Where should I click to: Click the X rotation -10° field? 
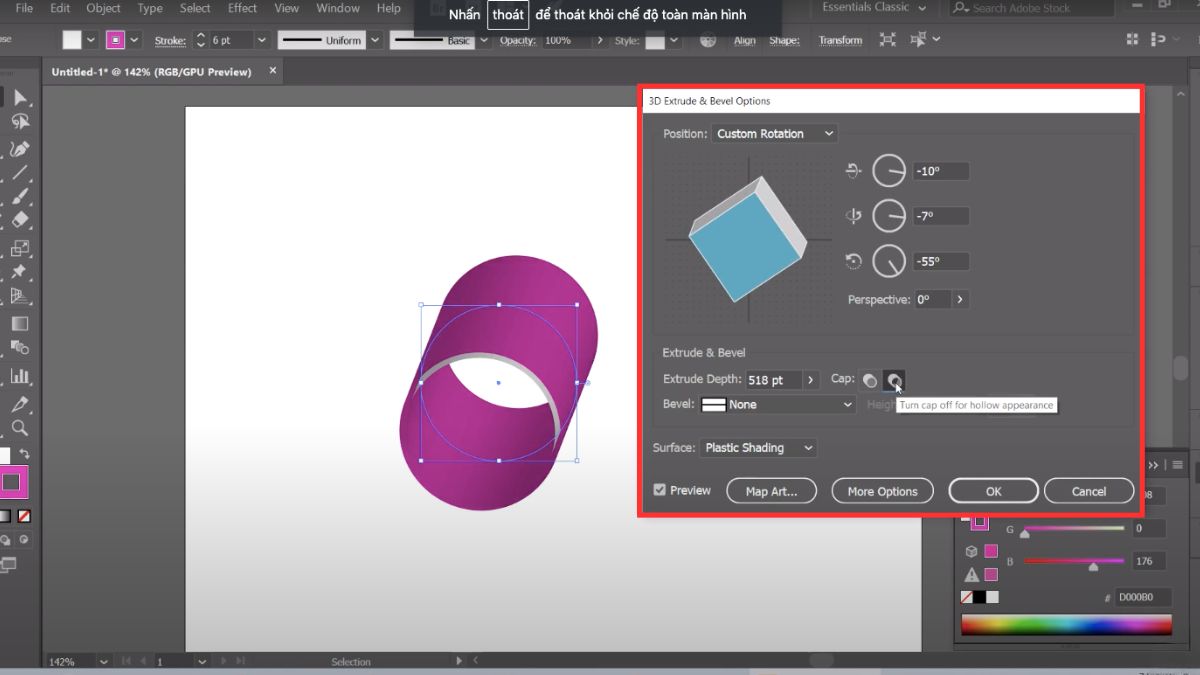coord(941,171)
